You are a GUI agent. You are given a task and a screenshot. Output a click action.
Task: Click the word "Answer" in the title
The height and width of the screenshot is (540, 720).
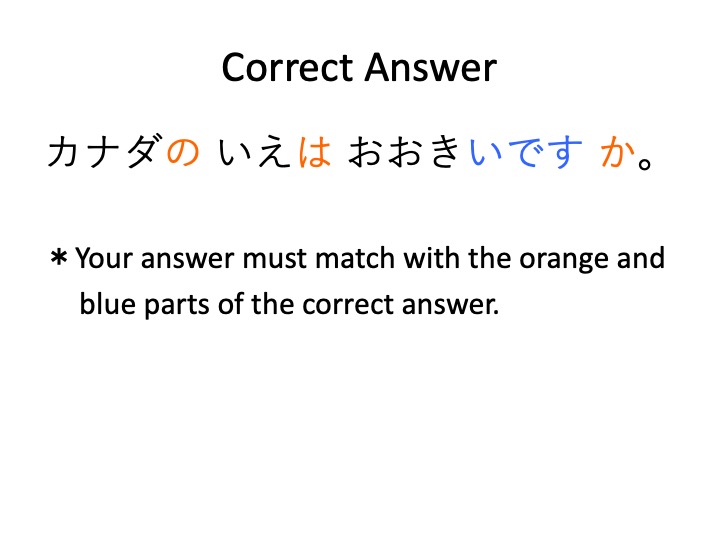tap(432, 68)
